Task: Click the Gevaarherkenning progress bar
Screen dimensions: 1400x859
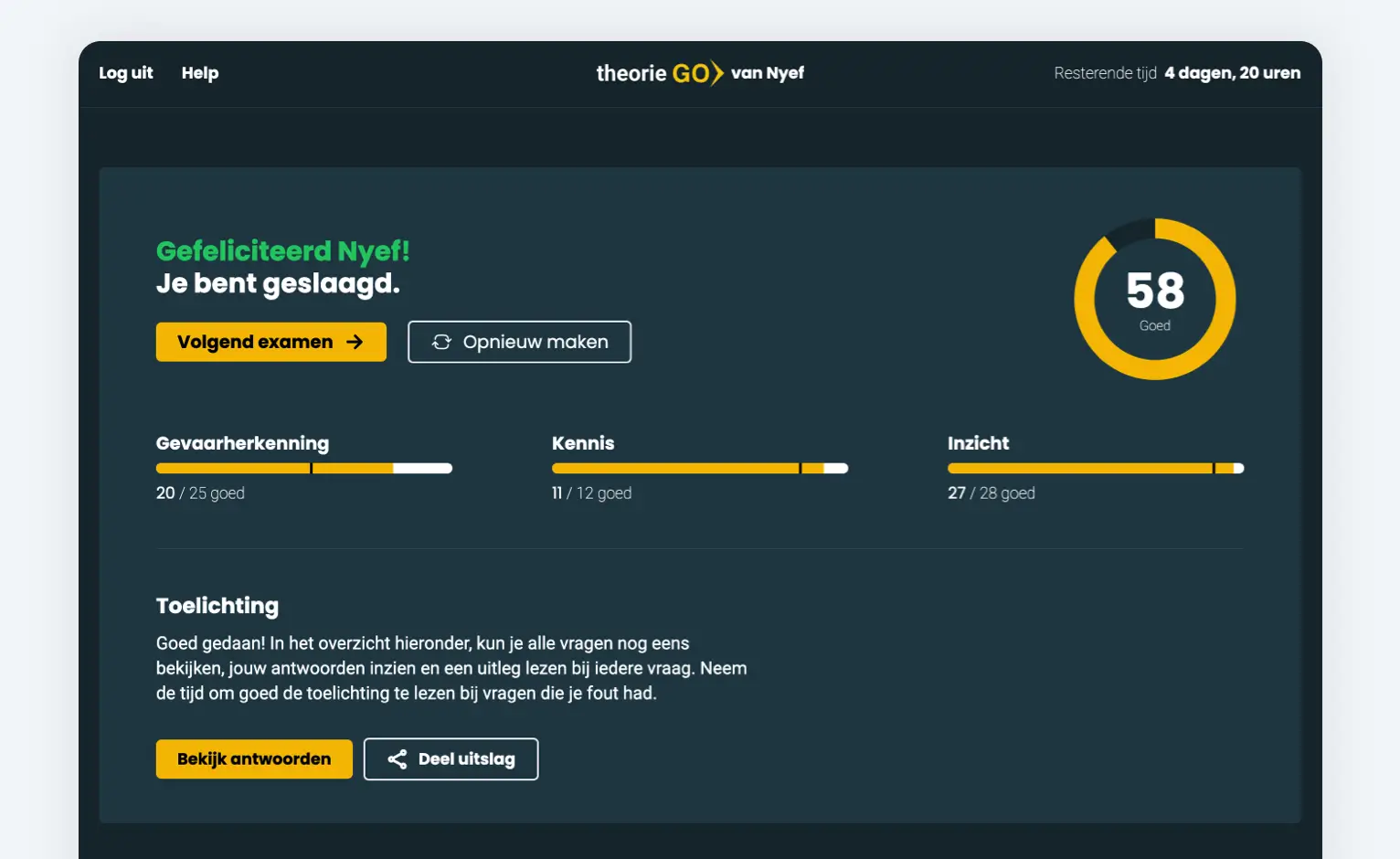Action: point(303,469)
